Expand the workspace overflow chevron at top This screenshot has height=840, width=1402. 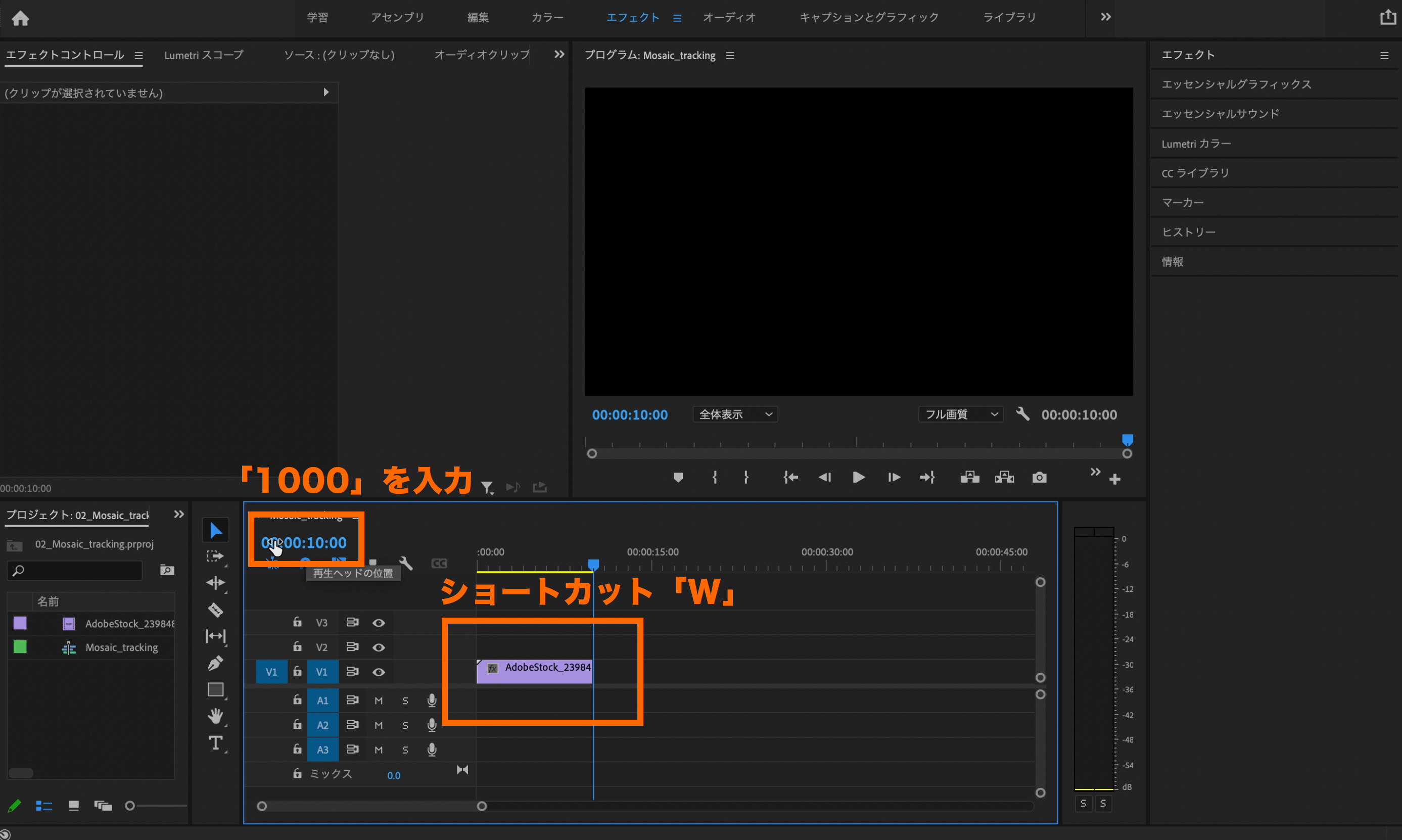click(1105, 17)
